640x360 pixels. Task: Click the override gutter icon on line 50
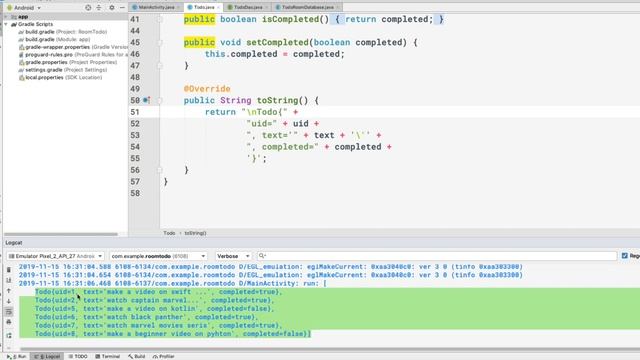coord(146,100)
